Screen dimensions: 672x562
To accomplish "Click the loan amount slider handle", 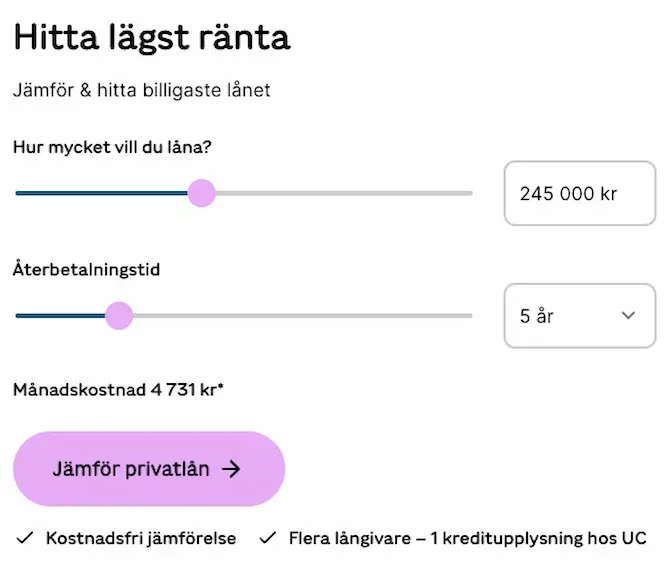I will (x=202, y=193).
